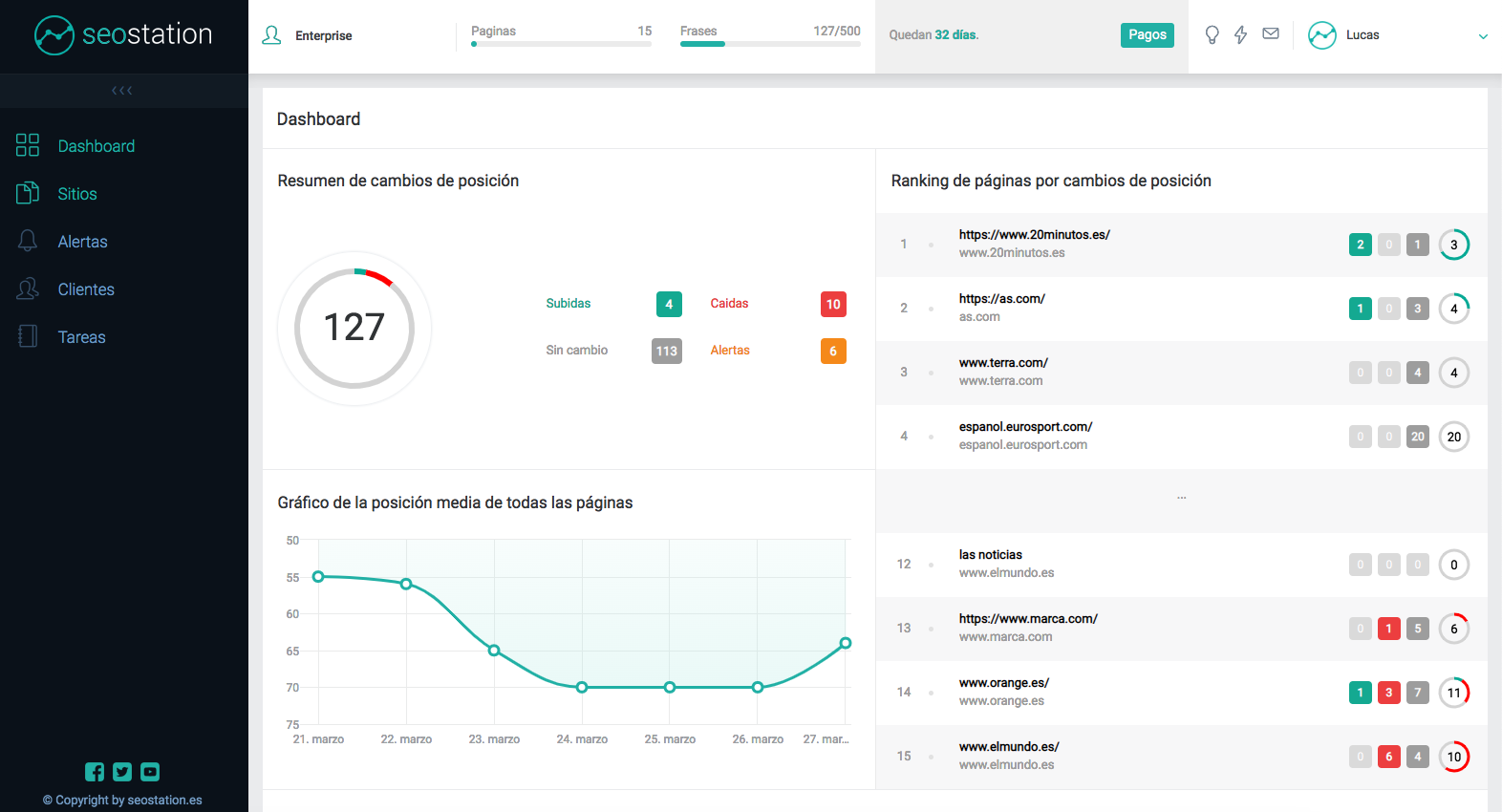Image resolution: width=1502 pixels, height=812 pixels.
Task: Open Tareas from the sidebar
Action: click(81, 337)
